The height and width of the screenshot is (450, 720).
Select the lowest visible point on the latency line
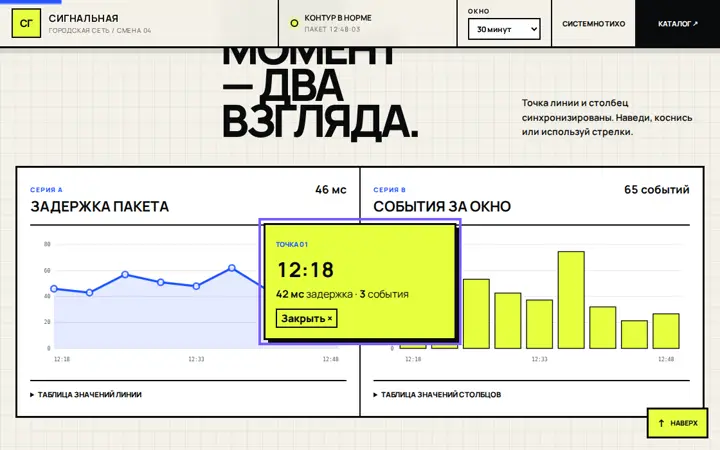coord(90,292)
